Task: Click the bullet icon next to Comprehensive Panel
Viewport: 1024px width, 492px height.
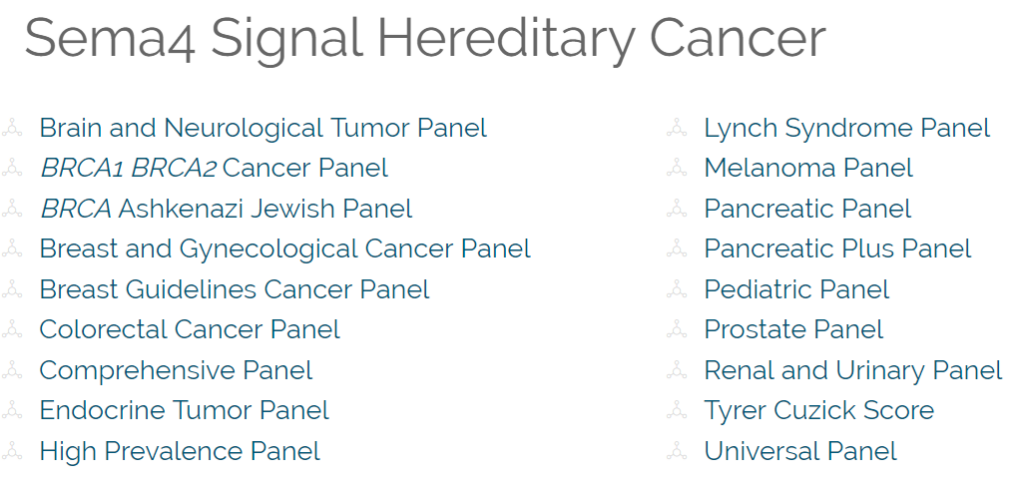Action: point(12,370)
